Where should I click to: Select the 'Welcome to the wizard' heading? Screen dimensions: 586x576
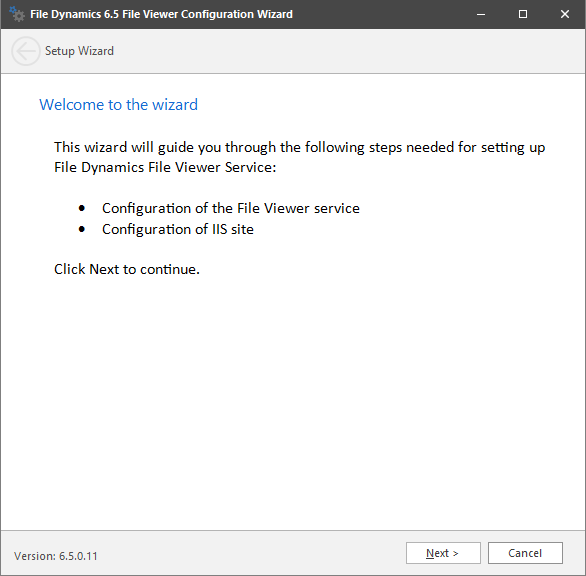coord(118,105)
